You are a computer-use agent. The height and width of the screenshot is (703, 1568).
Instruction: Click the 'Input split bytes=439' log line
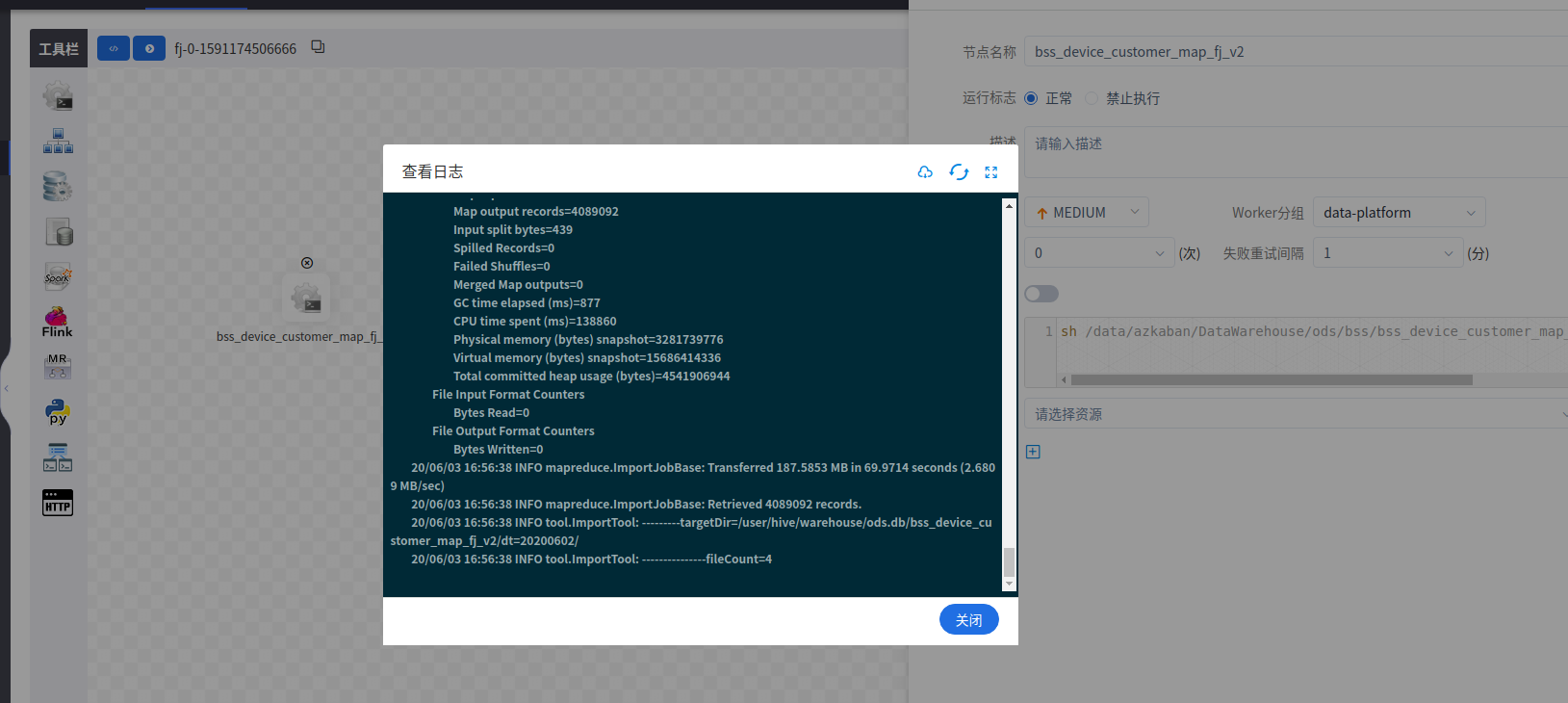513,230
